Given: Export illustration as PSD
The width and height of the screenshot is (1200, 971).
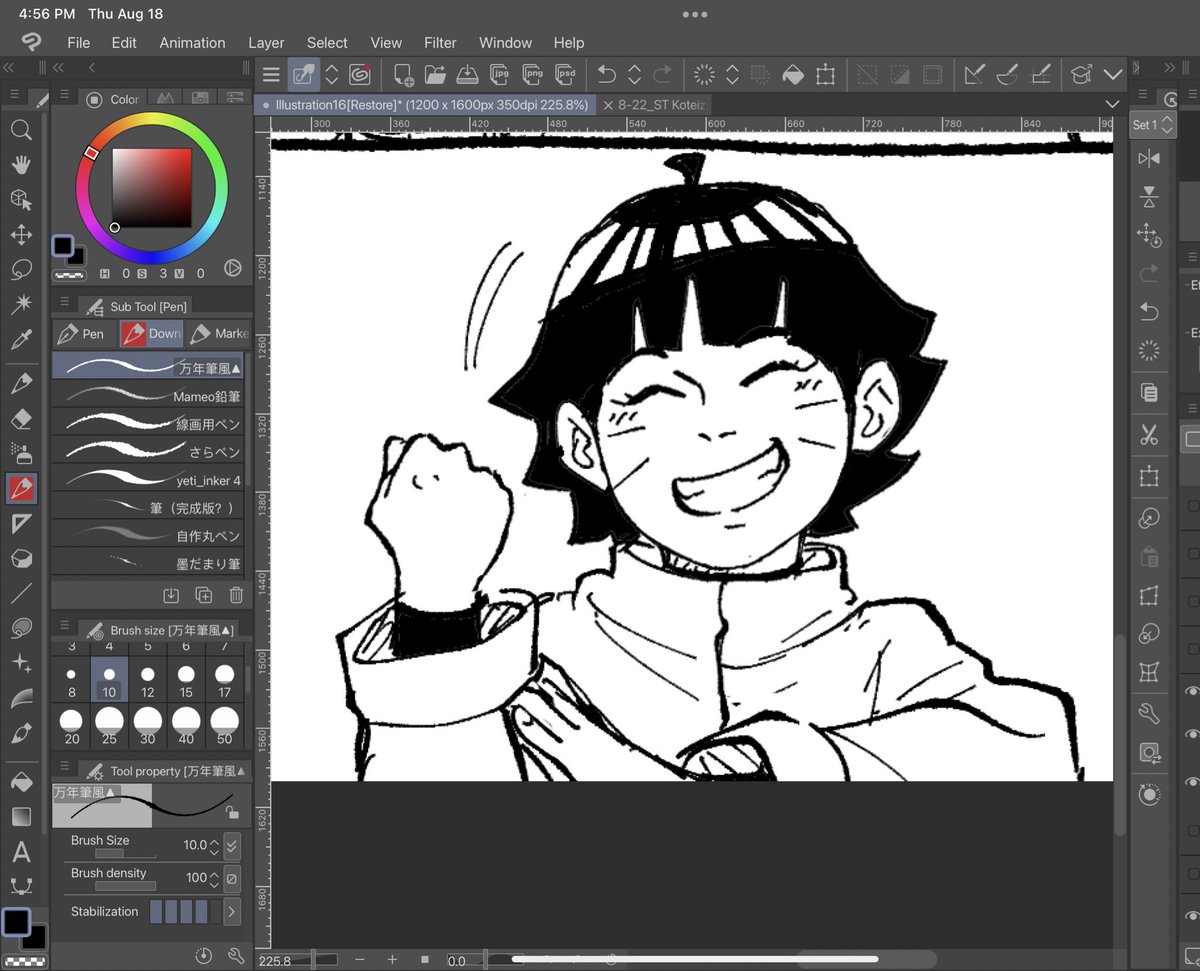Looking at the screenshot, I should (x=566, y=75).
